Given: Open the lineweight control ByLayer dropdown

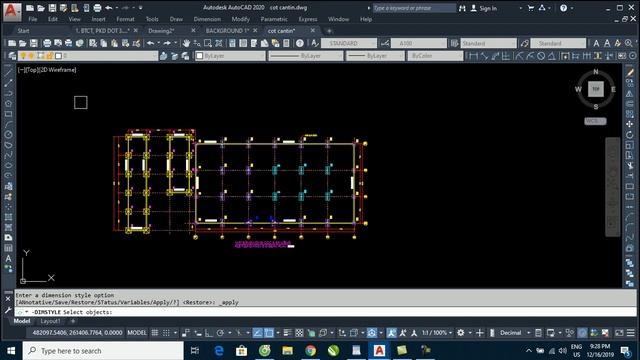Looking at the screenshot, I should pyautogui.click(x=375, y=56).
